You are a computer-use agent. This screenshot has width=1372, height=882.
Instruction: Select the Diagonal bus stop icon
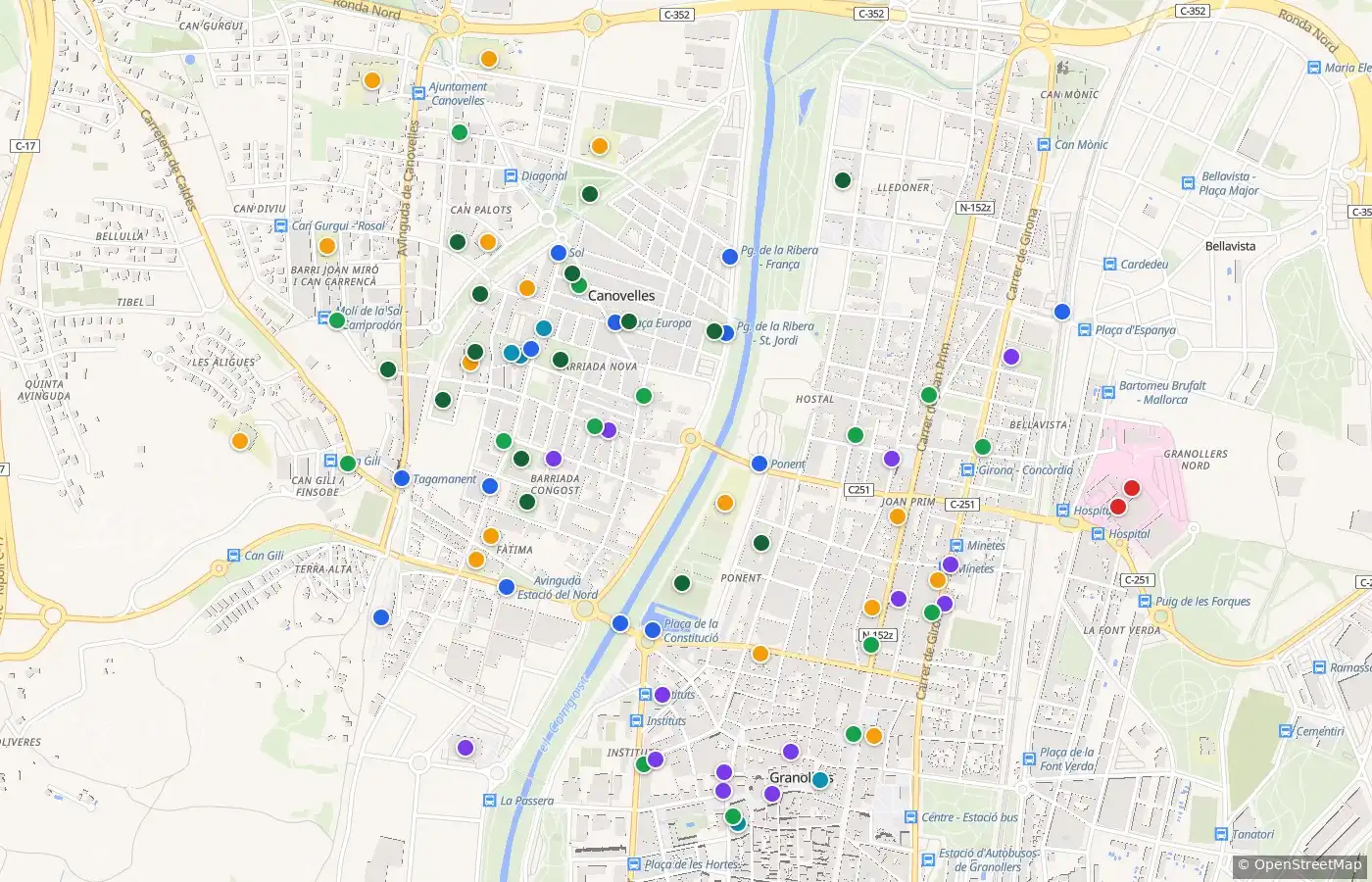[x=511, y=176]
